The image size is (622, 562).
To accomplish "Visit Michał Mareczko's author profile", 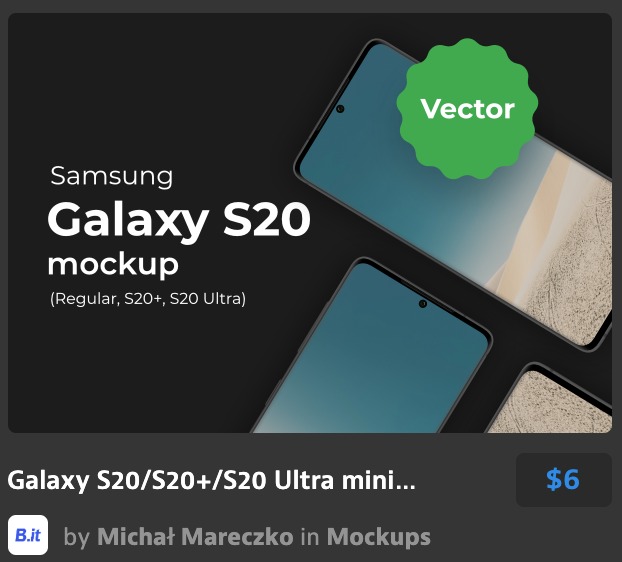I will pyautogui.click(x=195, y=537).
